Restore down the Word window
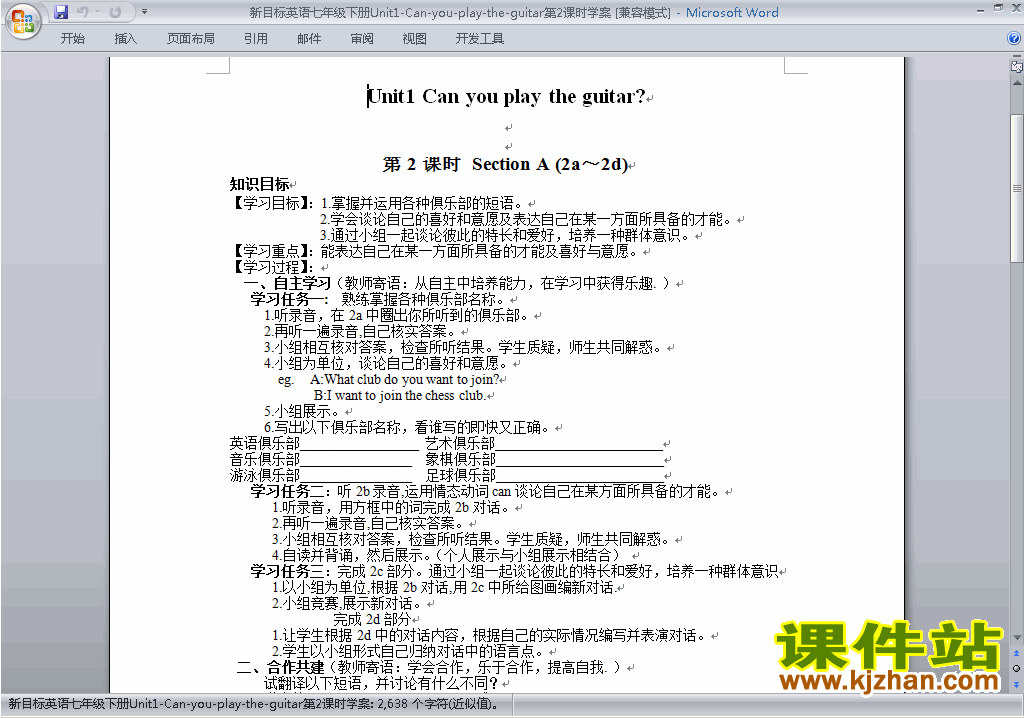The width and height of the screenshot is (1024, 718). pos(998,9)
